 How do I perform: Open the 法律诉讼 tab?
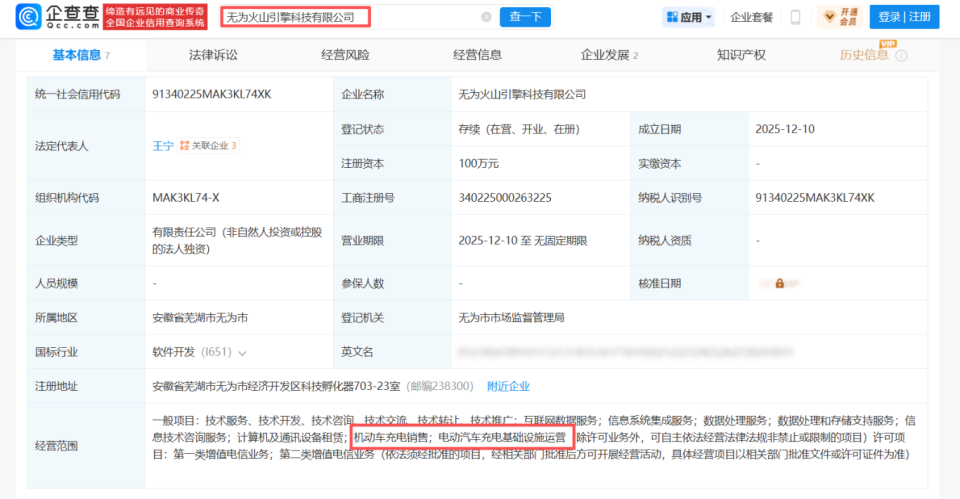point(213,55)
